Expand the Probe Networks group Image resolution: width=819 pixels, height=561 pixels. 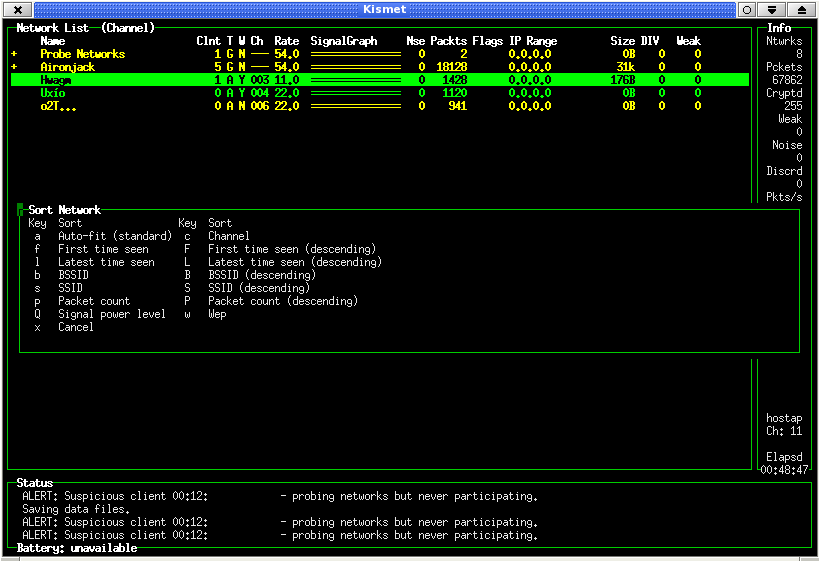click(x=14, y=54)
